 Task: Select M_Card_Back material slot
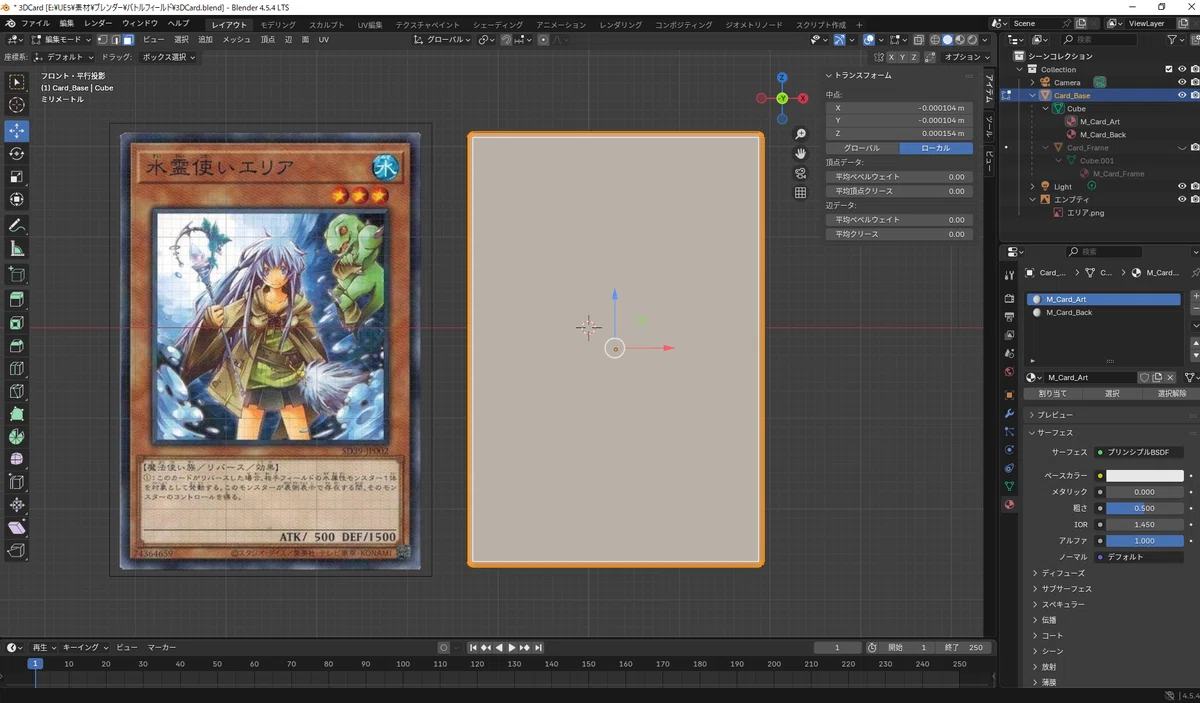[1104, 313]
